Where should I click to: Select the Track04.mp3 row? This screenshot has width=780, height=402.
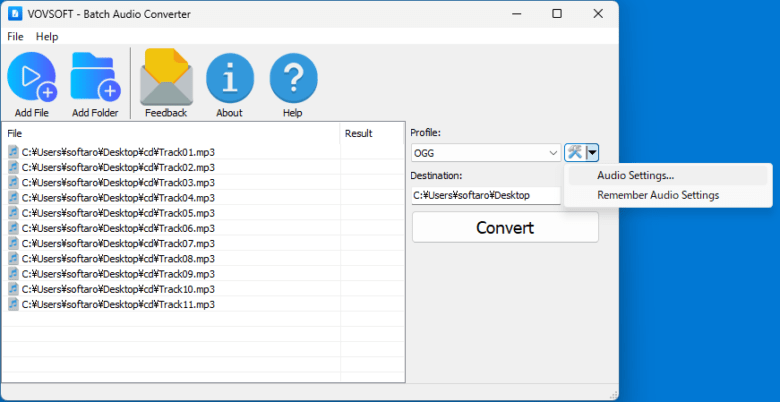coord(202,198)
